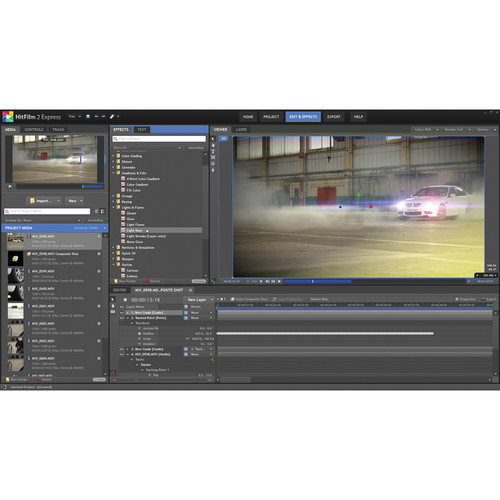Click the viewer playback scrubber bar
500x500 pixels.
click(375, 282)
